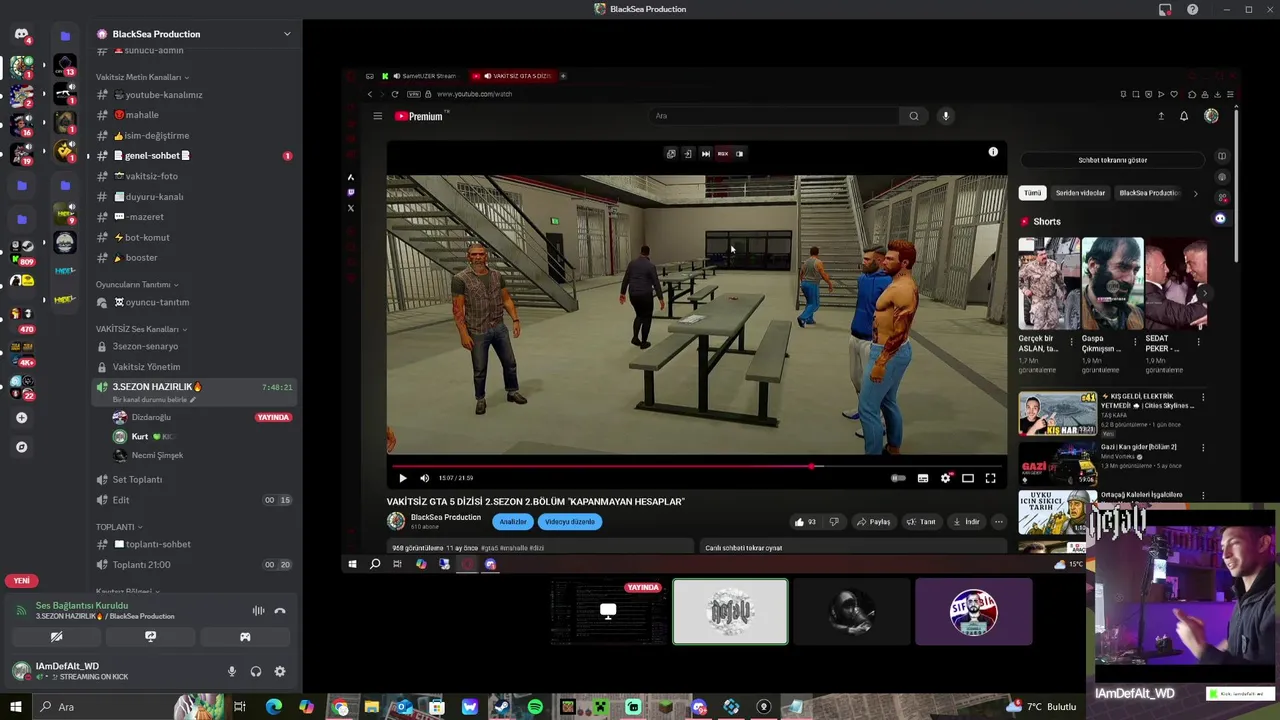This screenshot has width=1280, height=720.
Task: Collapse the Oyuncuların Tanıtımı category
Action: coord(137,285)
